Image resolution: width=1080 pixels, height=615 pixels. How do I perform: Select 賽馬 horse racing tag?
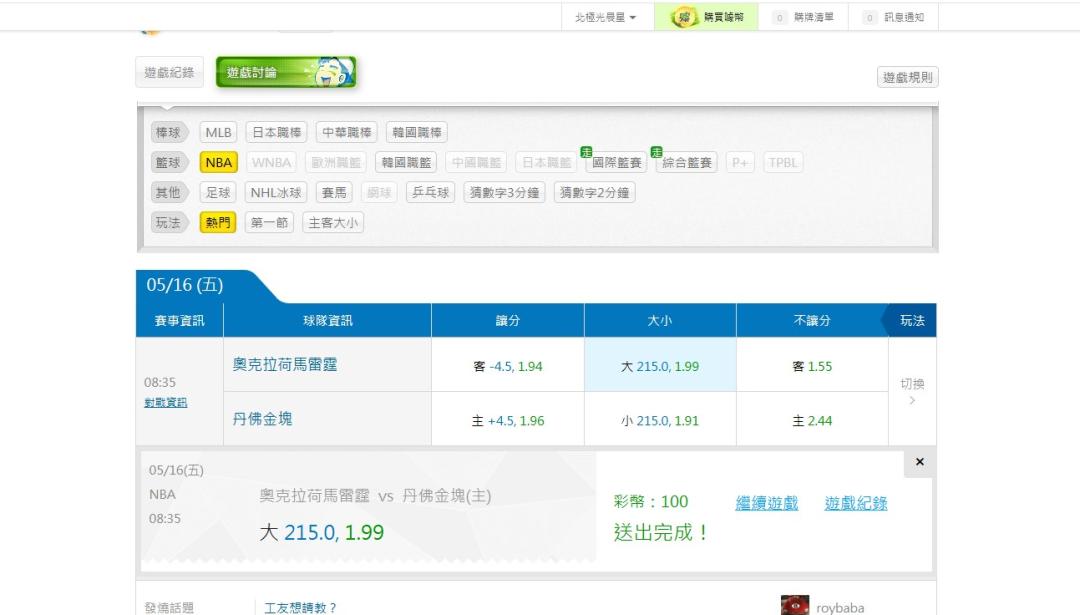[x=334, y=193]
